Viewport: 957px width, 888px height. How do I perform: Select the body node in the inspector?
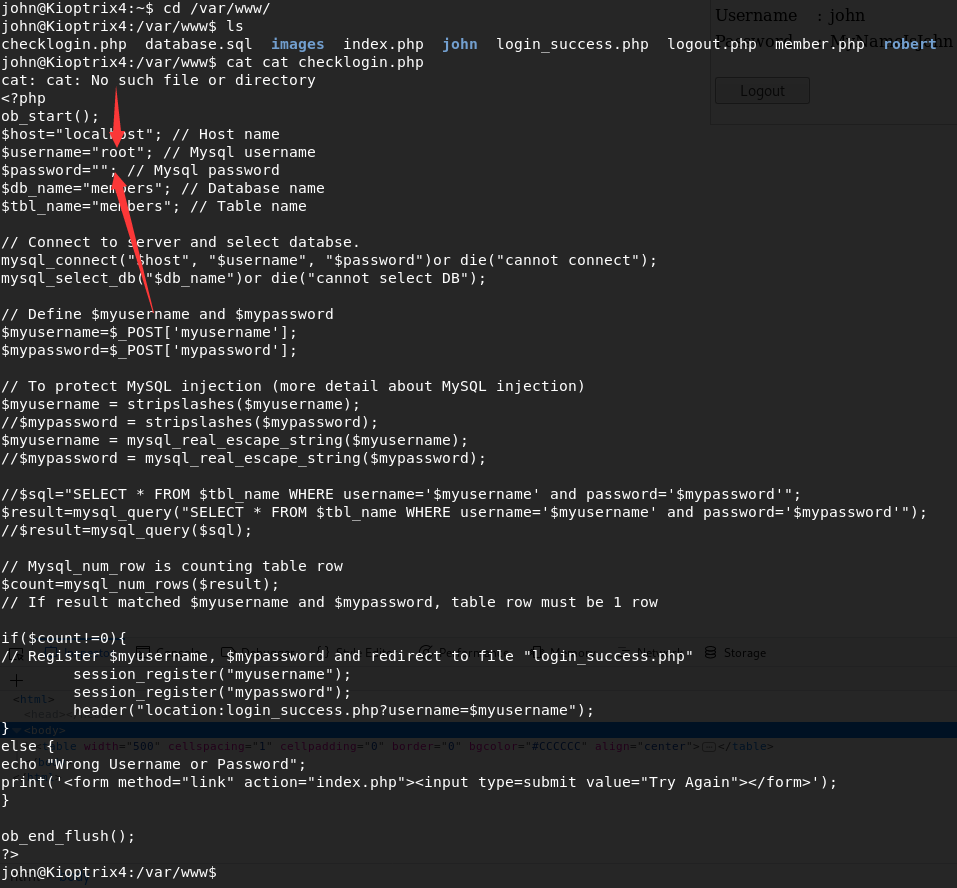40,730
